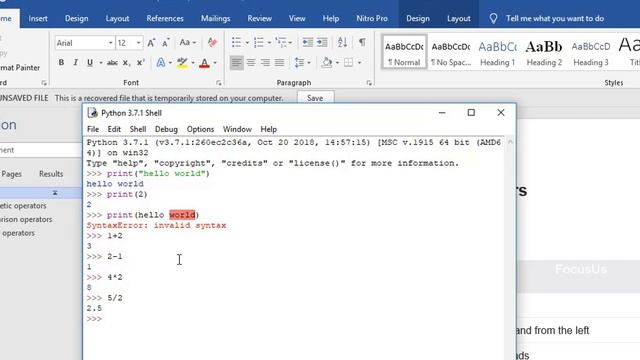640x360 pixels.
Task: Open the Font dialog launcher
Action: (218, 83)
